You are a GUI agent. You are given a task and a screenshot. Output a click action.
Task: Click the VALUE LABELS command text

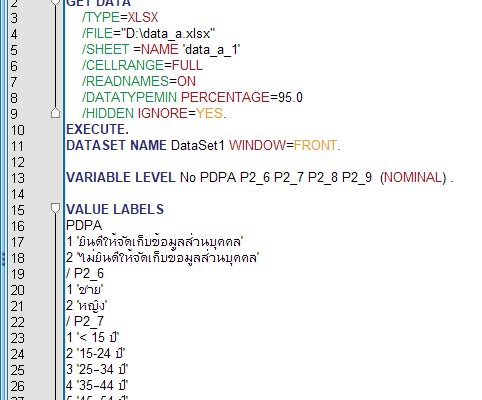(x=115, y=209)
